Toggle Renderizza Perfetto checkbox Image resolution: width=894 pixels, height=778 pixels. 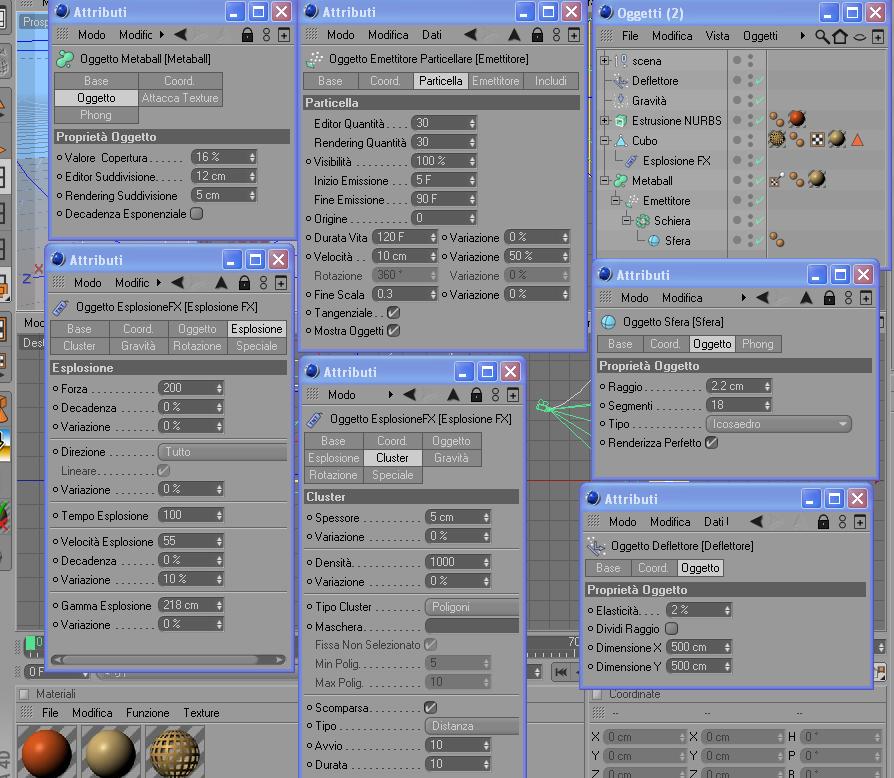tap(711, 442)
